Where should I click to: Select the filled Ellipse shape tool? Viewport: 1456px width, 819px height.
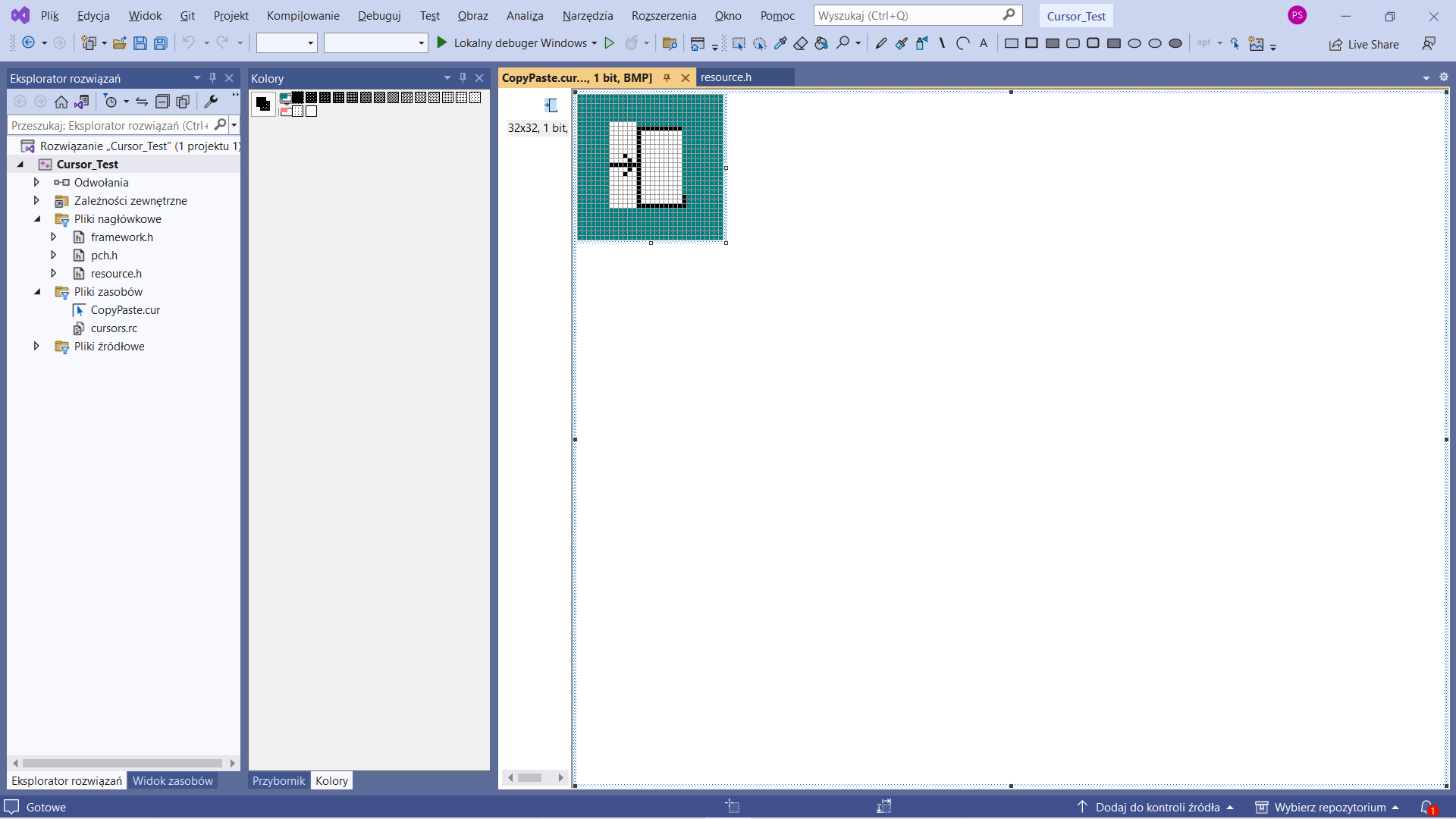pyautogui.click(x=1175, y=43)
